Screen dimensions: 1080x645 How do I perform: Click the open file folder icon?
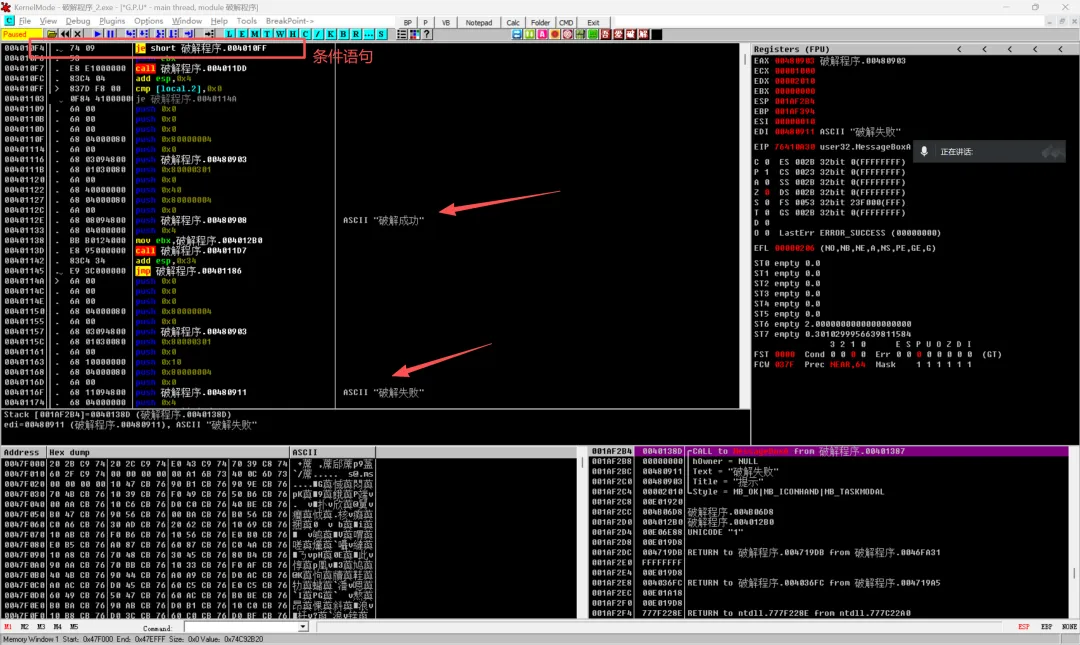pos(52,34)
